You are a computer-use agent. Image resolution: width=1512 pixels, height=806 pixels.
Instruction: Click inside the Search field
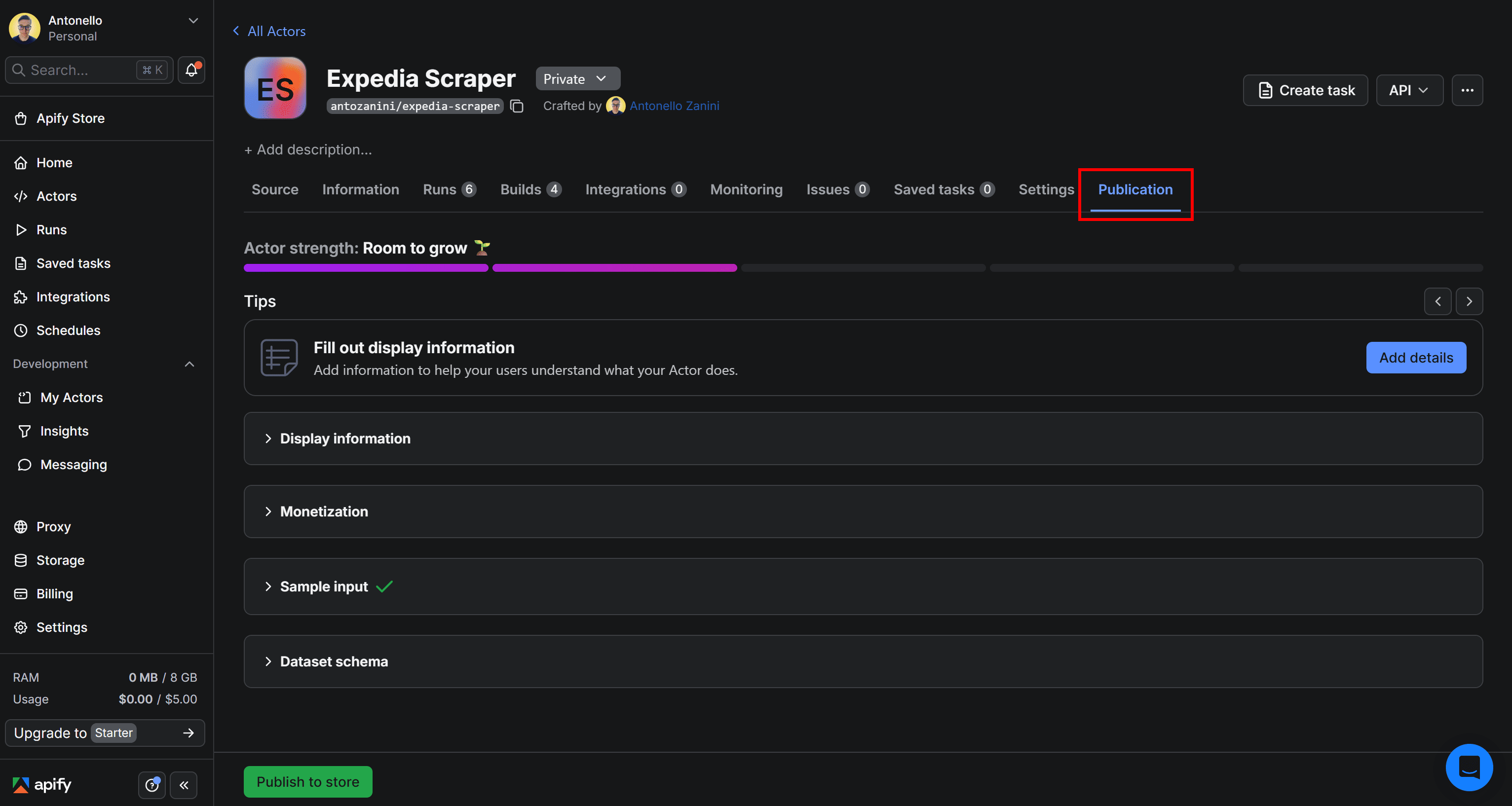pos(76,70)
